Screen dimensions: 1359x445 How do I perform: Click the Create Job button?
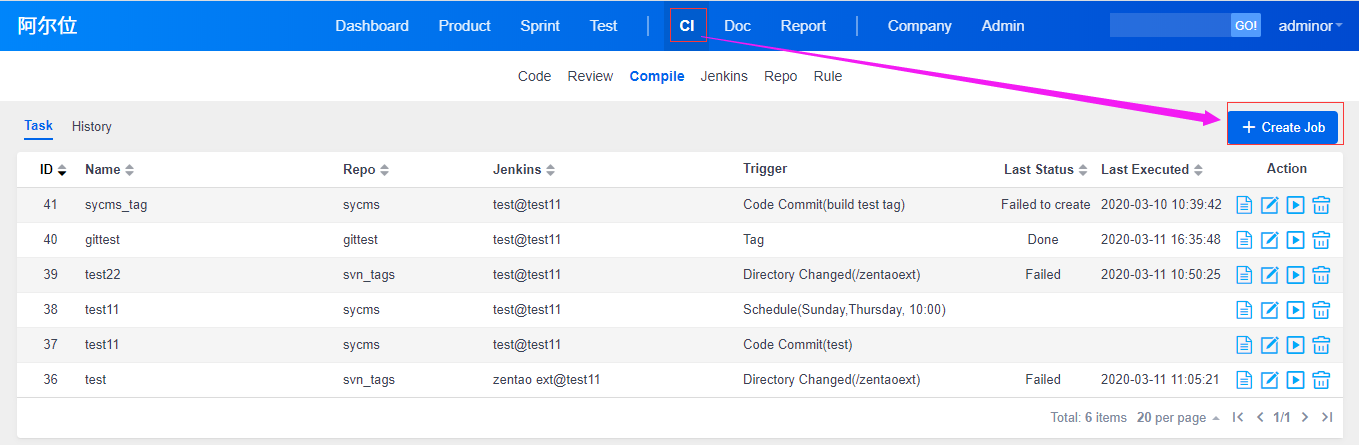[1283, 128]
